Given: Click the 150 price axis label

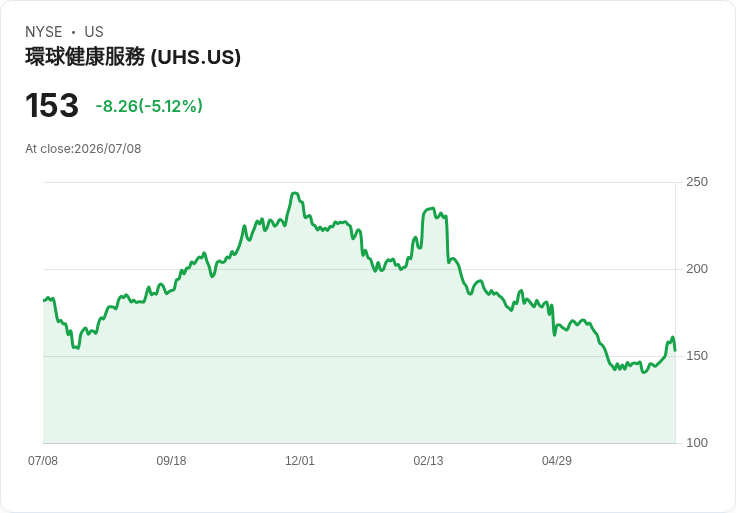Looking at the screenshot, I should [697, 356].
